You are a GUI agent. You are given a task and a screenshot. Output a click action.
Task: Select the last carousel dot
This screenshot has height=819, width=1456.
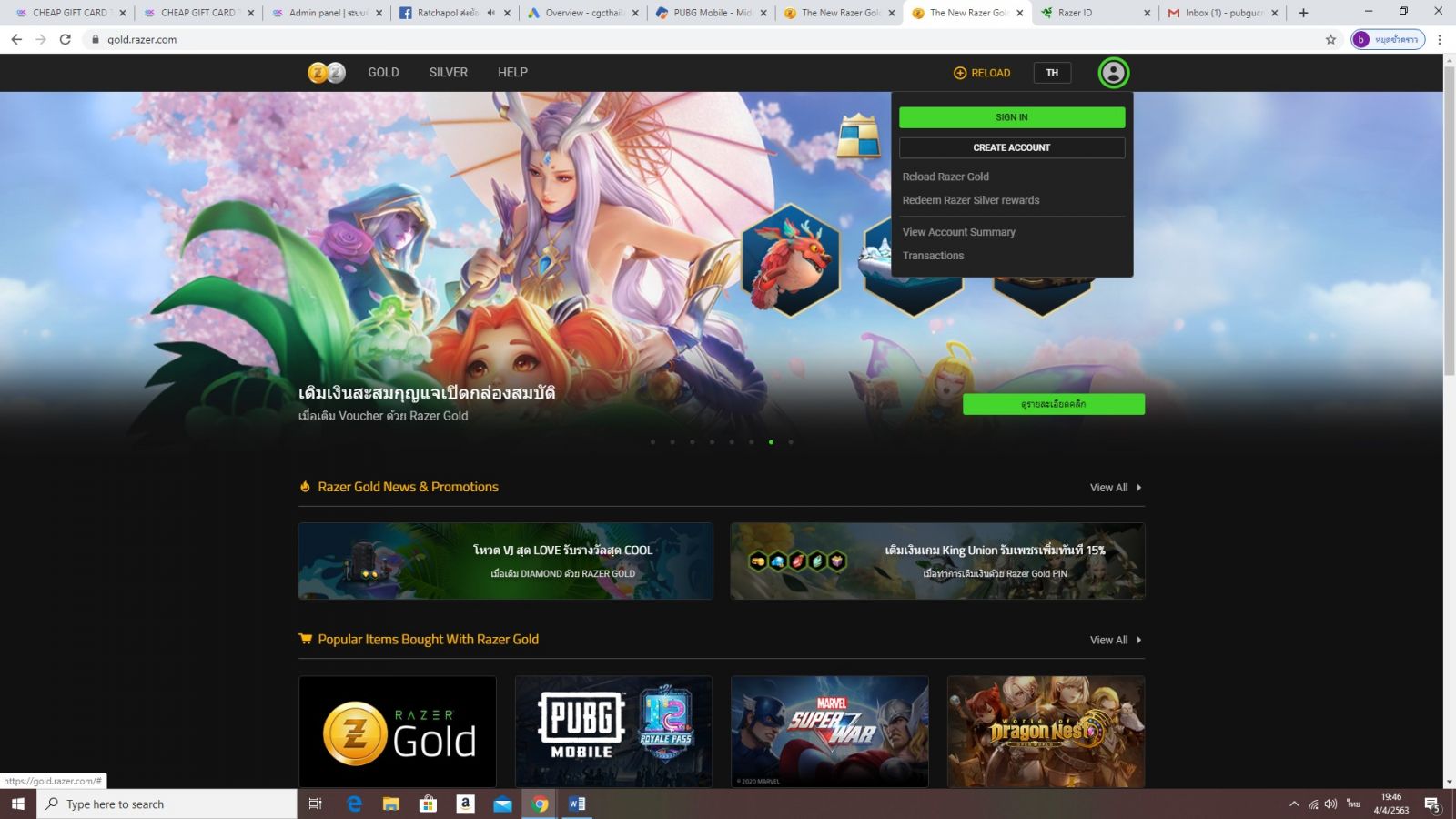pyautogui.click(x=791, y=442)
